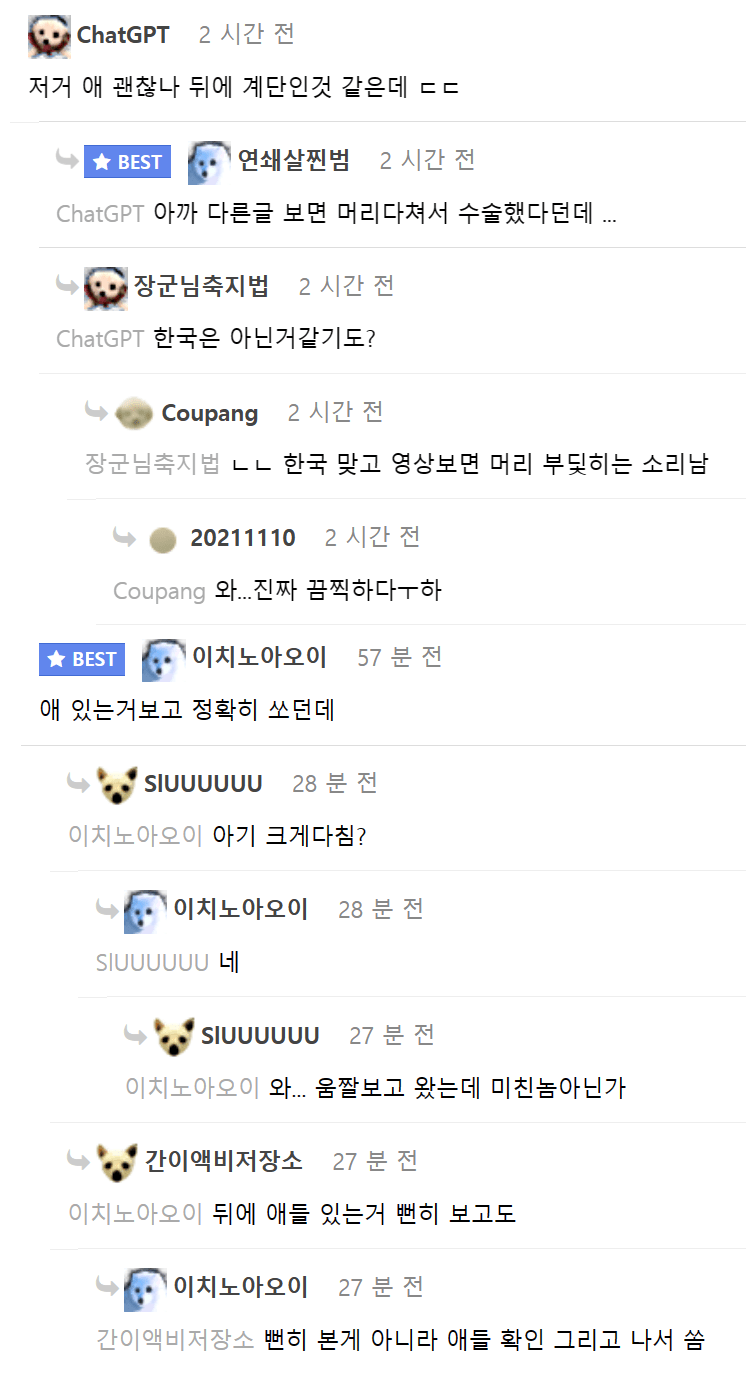The height and width of the screenshot is (1376, 746).
Task: Click the BEST badge next to 이치노아오이
Action: click(x=82, y=659)
